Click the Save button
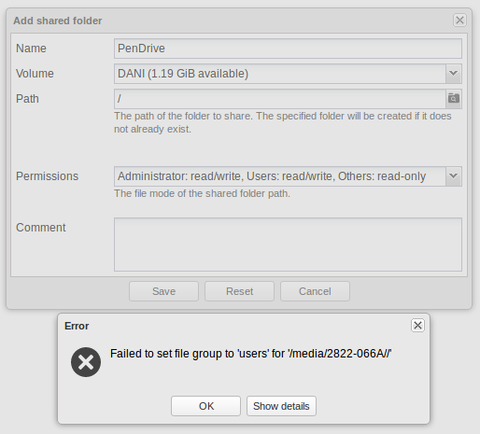This screenshot has height=434, width=480. (x=164, y=291)
